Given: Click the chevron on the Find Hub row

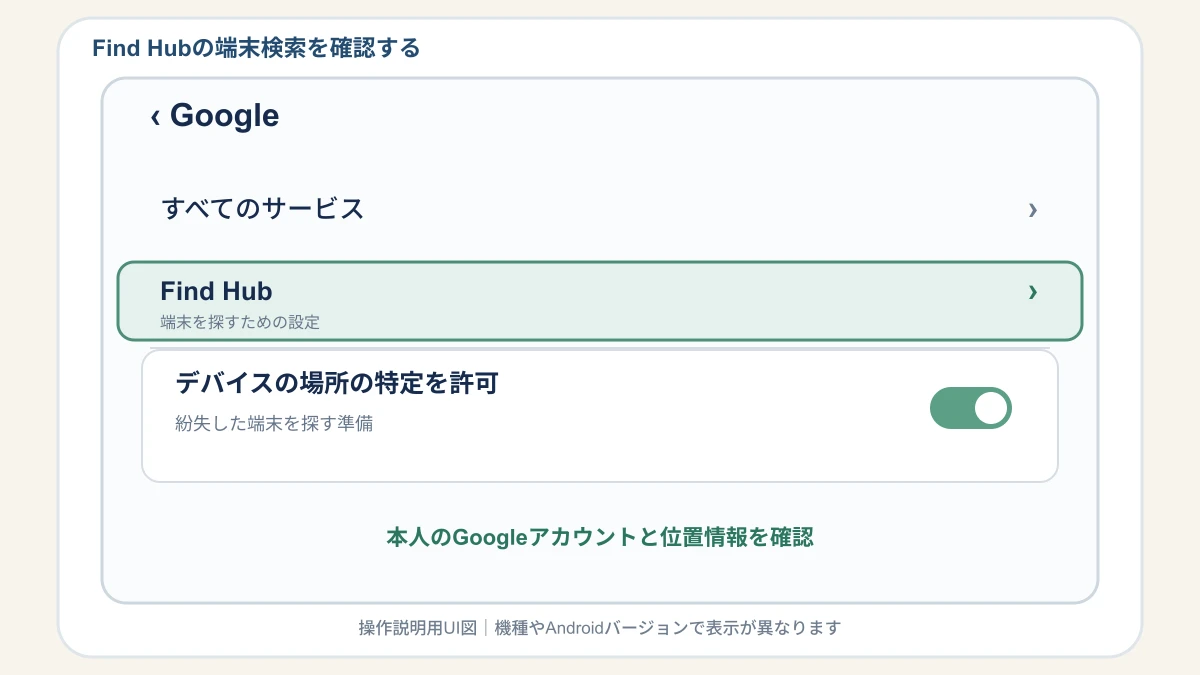Looking at the screenshot, I should click(x=1033, y=292).
